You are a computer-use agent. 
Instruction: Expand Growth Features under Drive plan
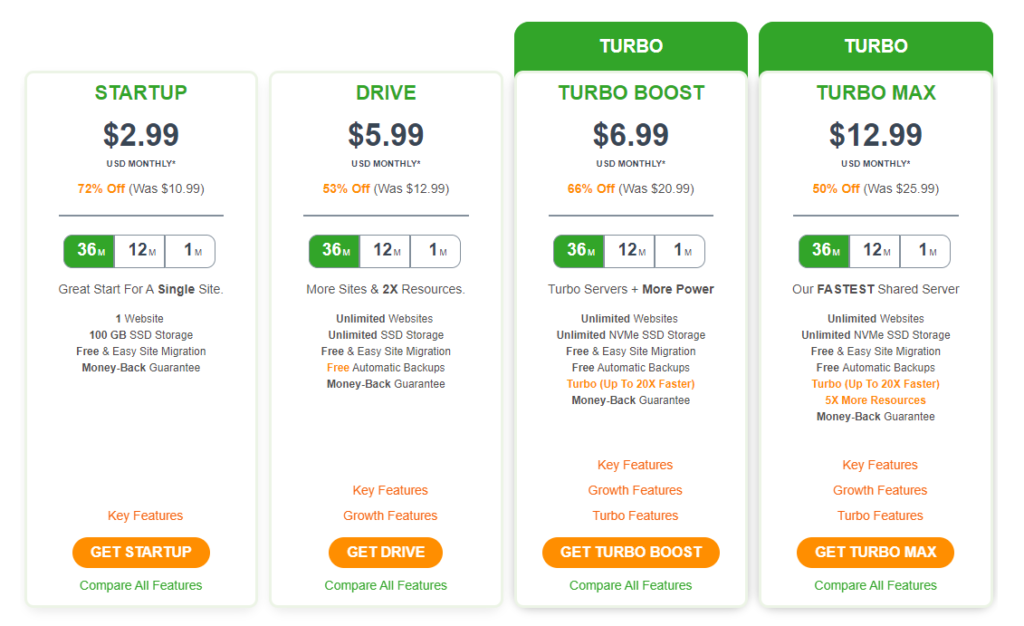tap(390, 516)
